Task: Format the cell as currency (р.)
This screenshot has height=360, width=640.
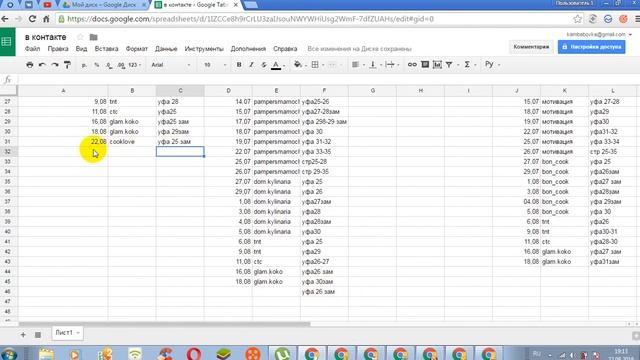Action: coord(84,65)
